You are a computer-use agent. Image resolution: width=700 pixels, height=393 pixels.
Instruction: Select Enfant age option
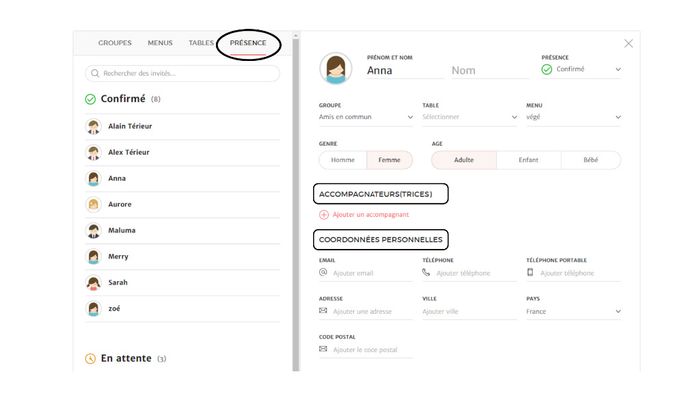point(529,160)
